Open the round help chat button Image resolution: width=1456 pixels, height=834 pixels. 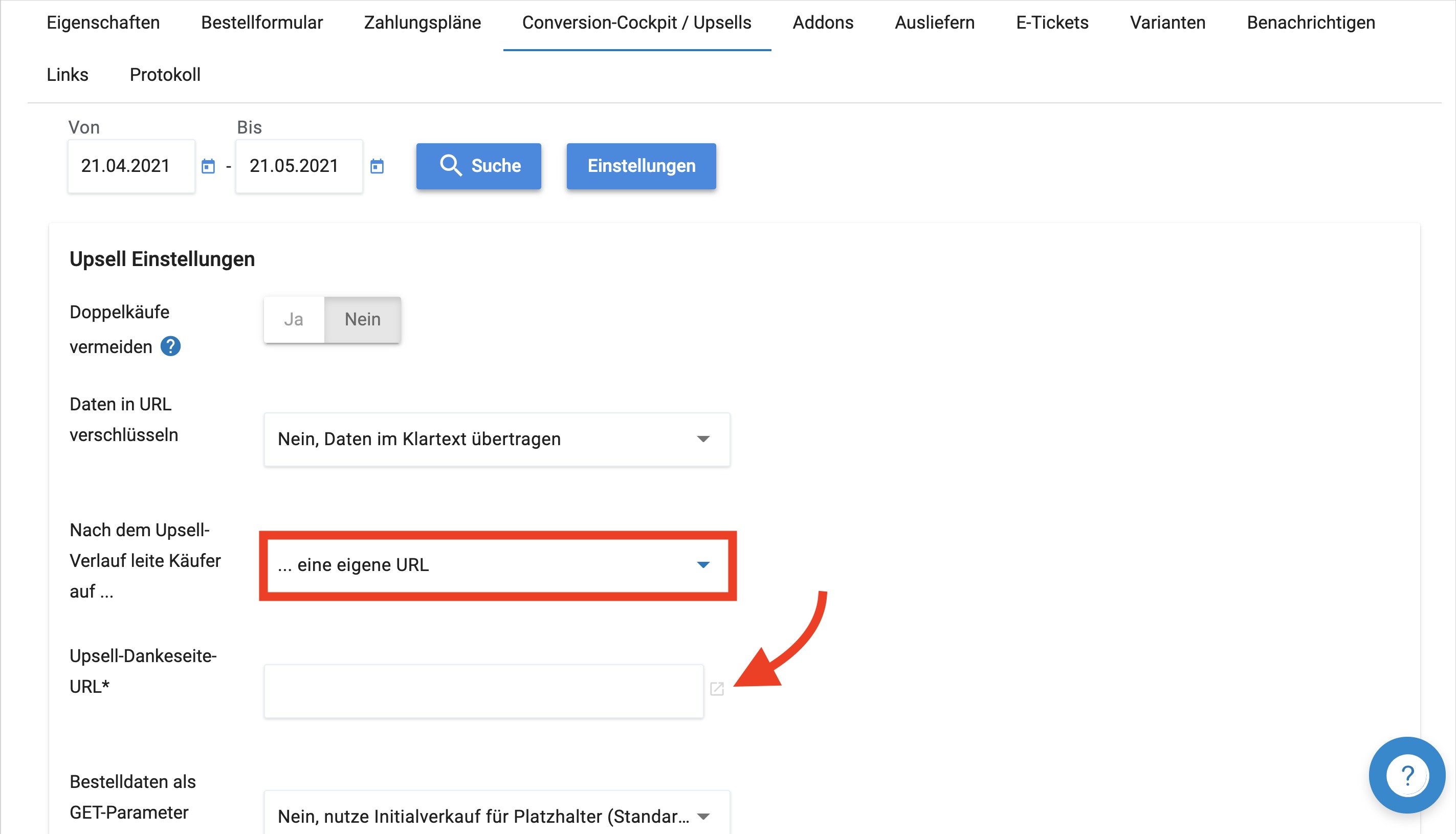click(x=1407, y=776)
